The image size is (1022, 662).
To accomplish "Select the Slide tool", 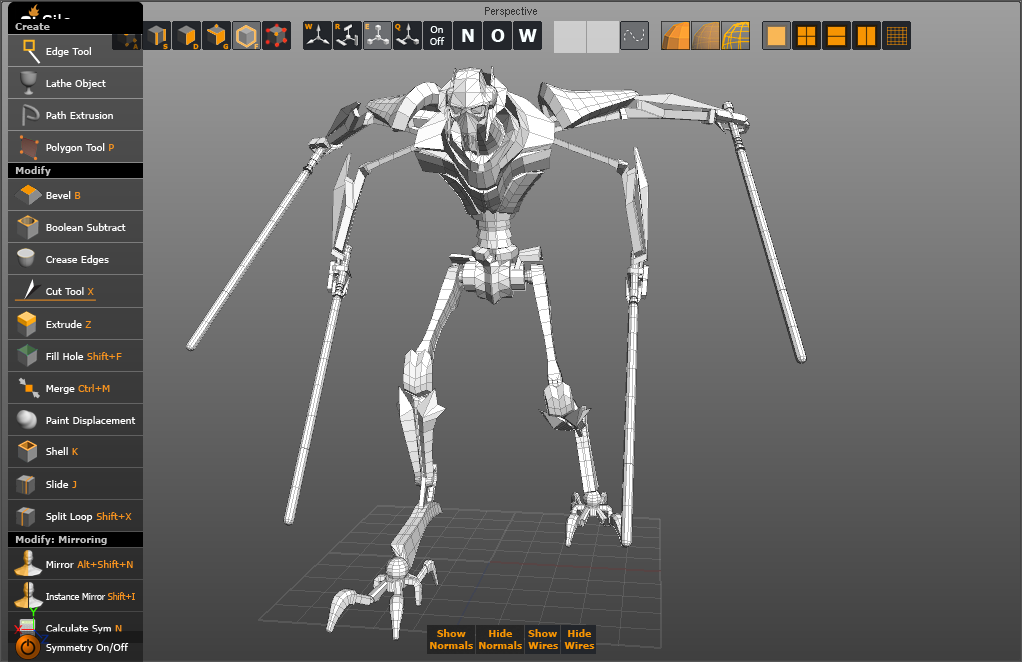I will click(75, 484).
